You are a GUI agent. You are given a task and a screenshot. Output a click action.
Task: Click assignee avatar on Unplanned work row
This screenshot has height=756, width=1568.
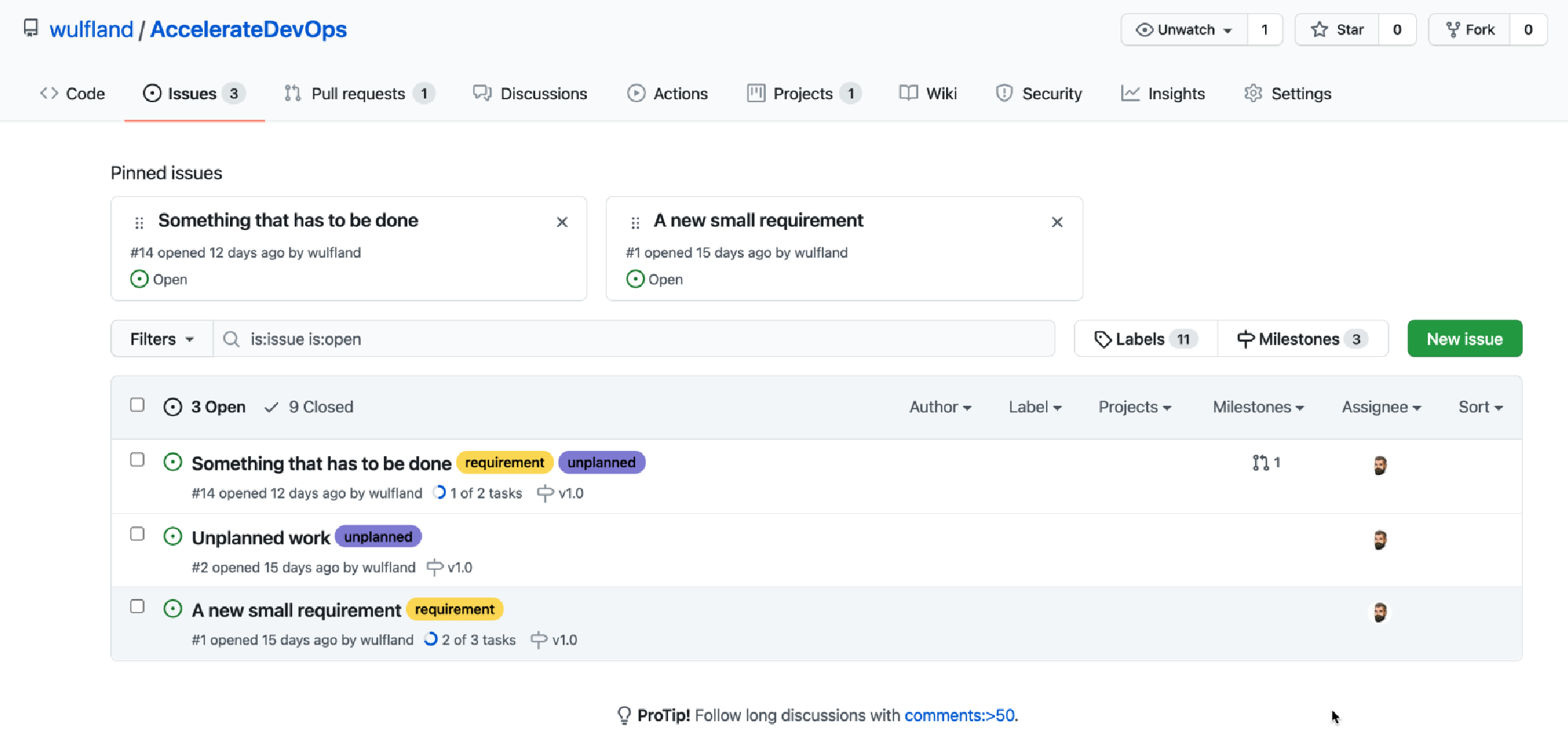(x=1380, y=539)
